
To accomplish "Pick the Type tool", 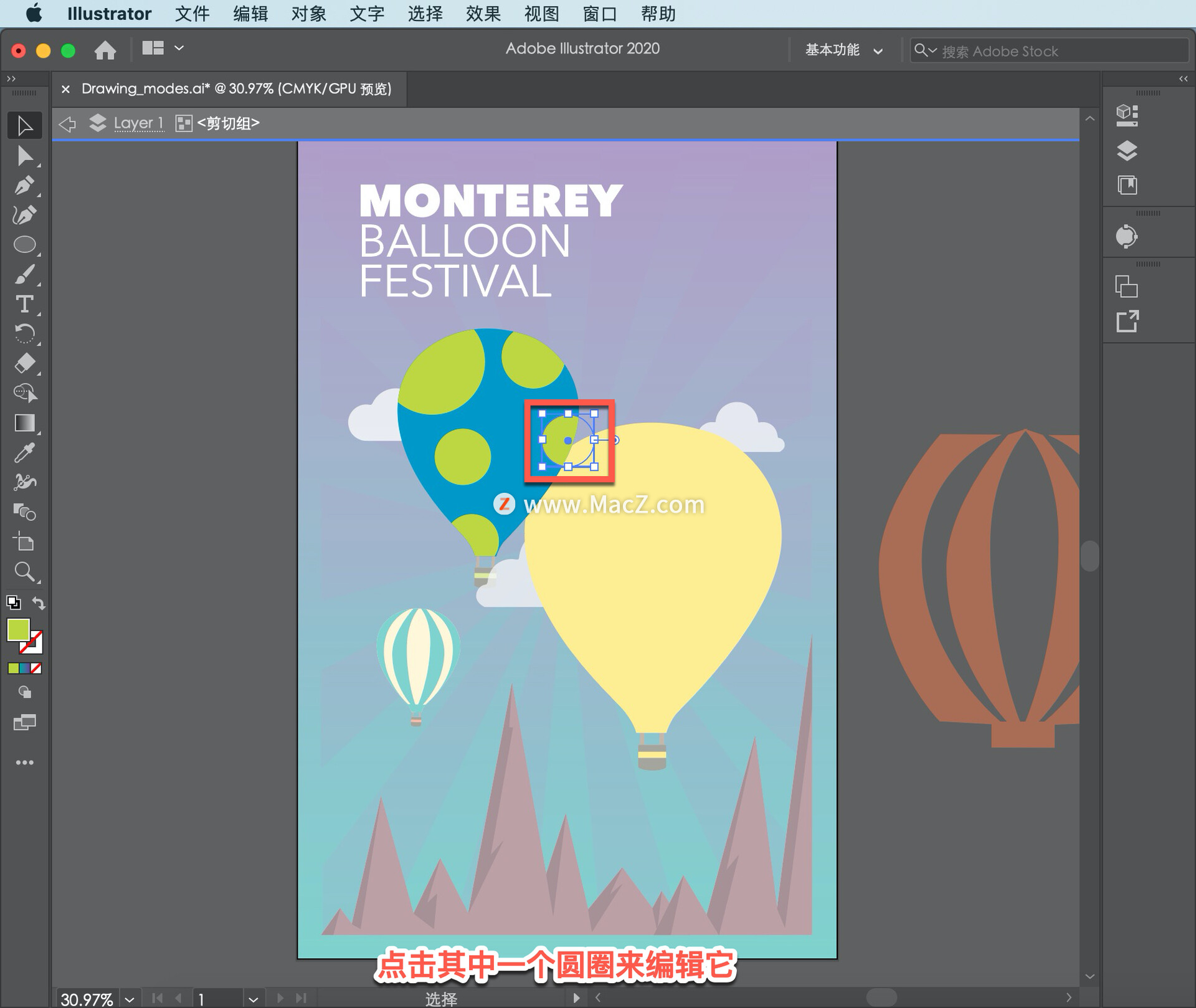I will click(x=24, y=305).
